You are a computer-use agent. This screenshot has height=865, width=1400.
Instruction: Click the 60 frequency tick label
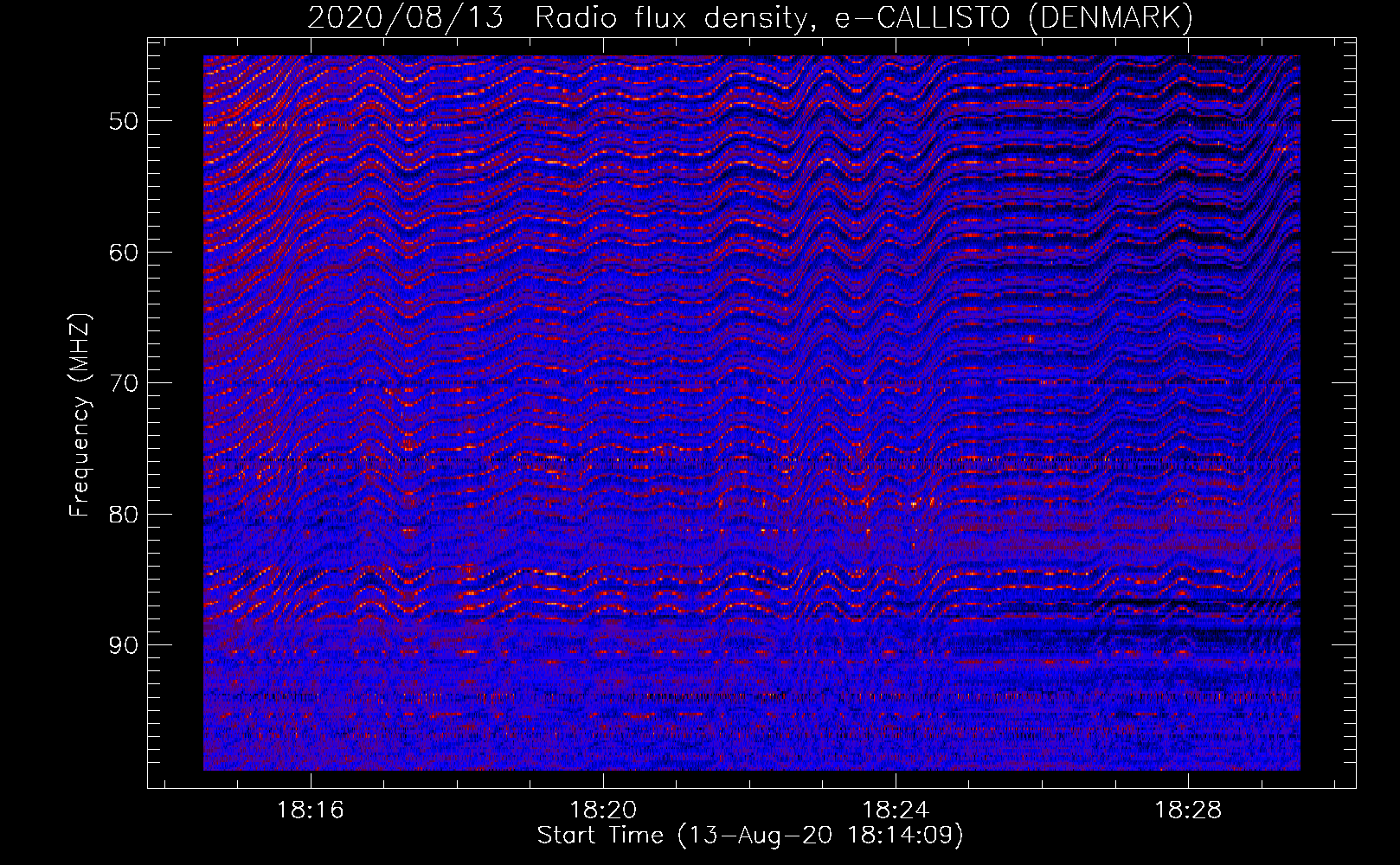(x=124, y=253)
